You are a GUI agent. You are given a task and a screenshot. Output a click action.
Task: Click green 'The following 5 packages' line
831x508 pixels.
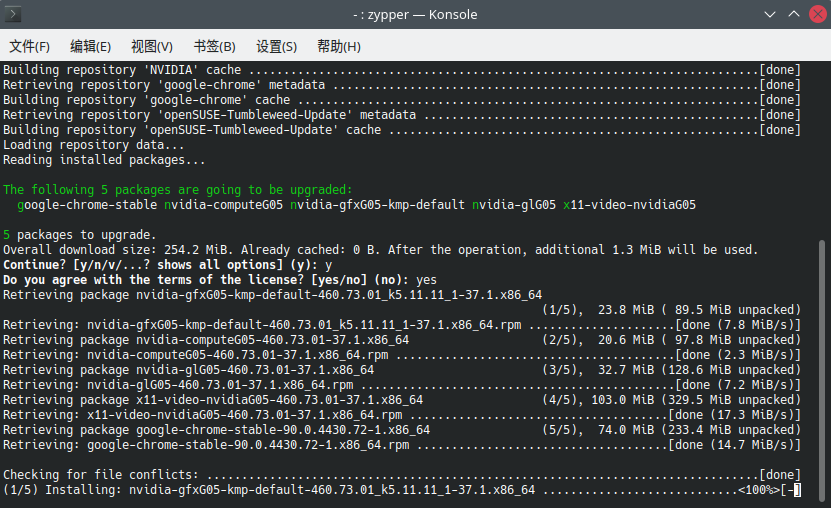coord(178,190)
